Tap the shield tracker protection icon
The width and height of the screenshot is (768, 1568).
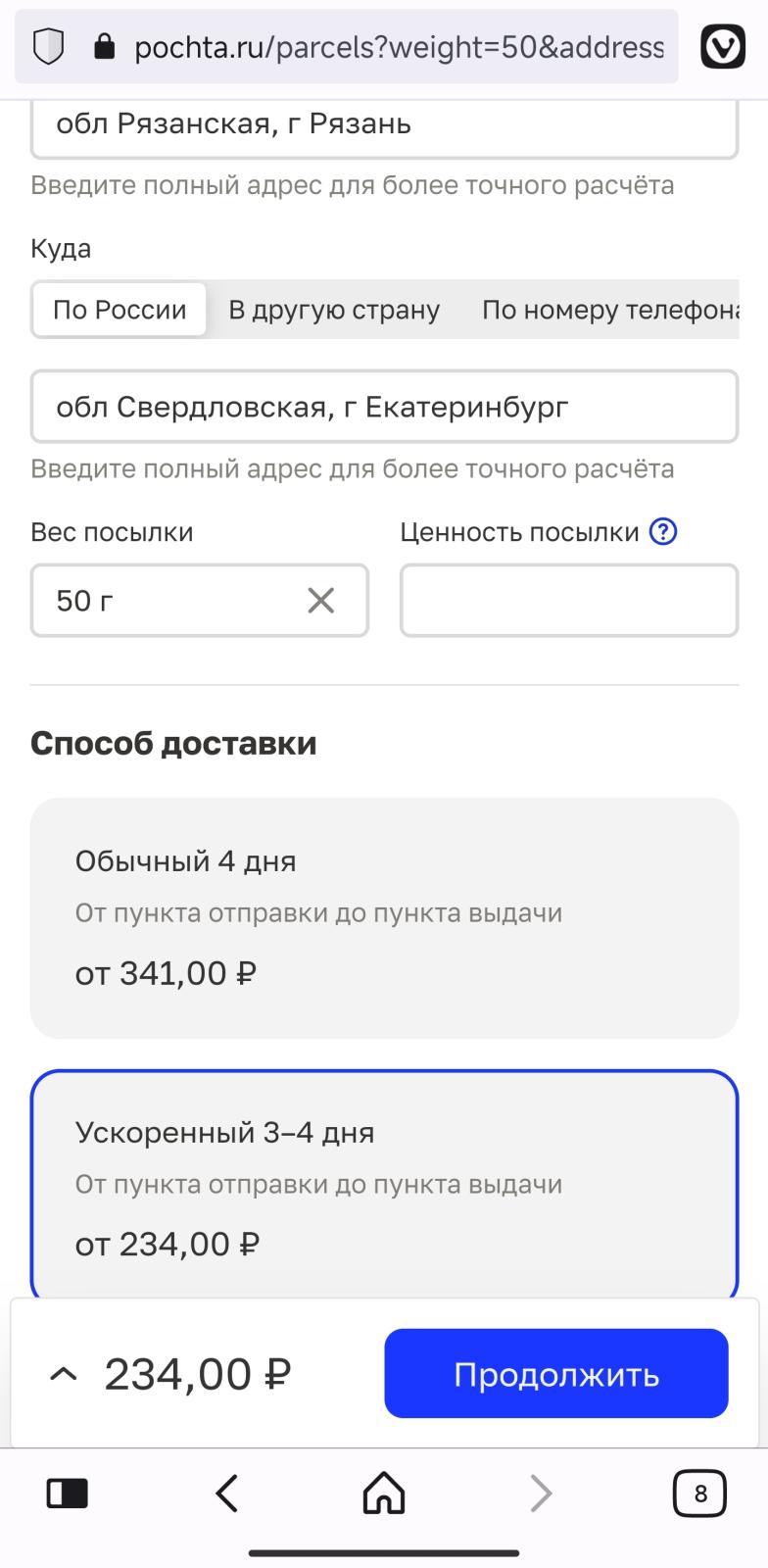(48, 46)
